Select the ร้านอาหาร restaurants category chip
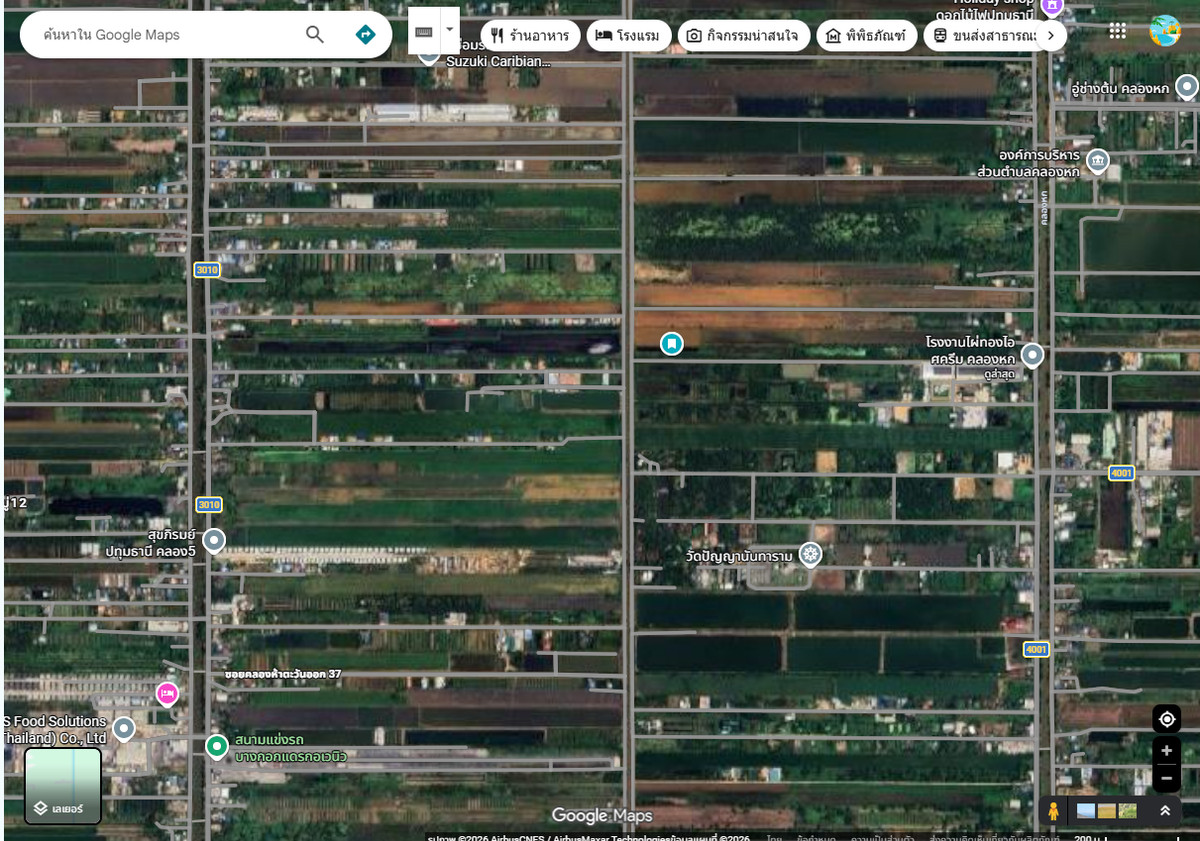Screen dimensions: 1200x841 [530, 36]
